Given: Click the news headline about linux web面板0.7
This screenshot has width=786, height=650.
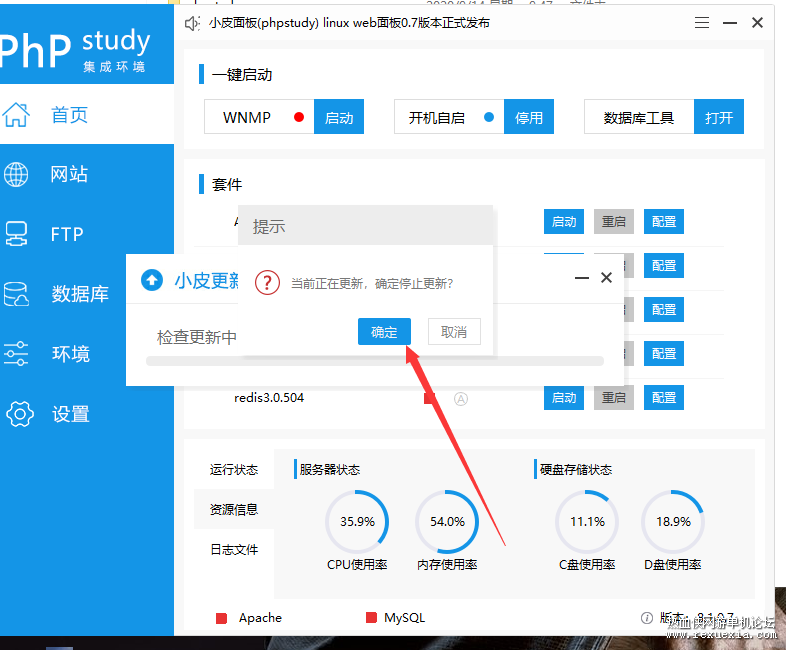Looking at the screenshot, I should pyautogui.click(x=349, y=23).
